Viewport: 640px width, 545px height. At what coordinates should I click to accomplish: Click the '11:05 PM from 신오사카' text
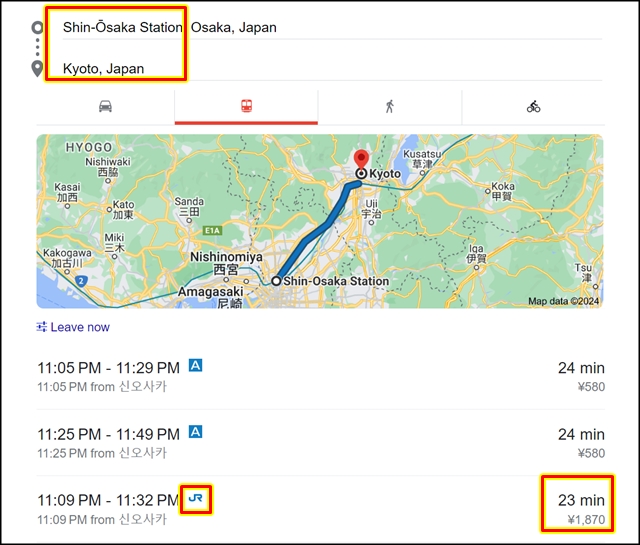pyautogui.click(x=102, y=387)
